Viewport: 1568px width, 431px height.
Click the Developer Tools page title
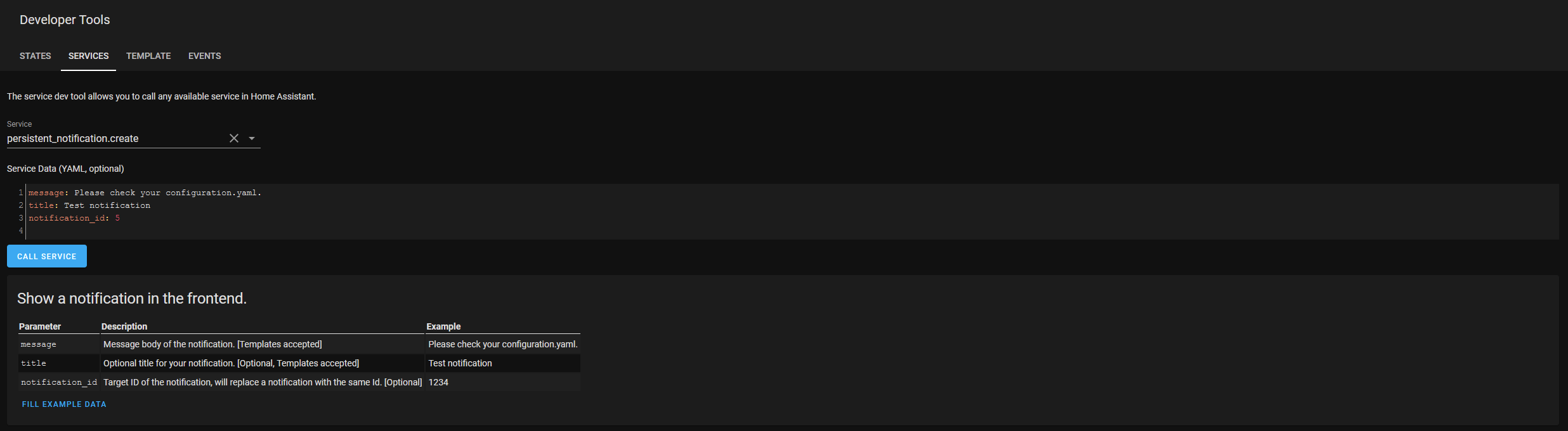pos(65,20)
